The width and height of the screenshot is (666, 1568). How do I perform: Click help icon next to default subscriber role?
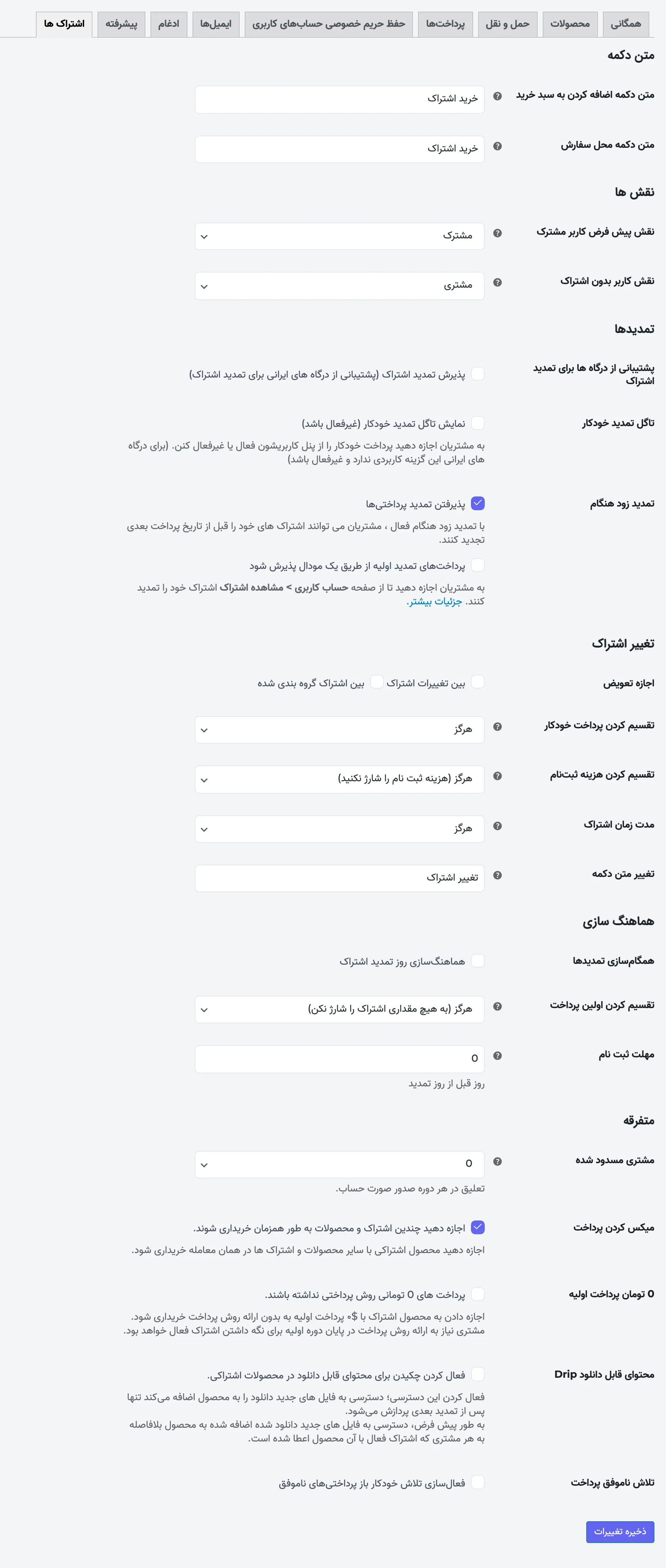(497, 233)
